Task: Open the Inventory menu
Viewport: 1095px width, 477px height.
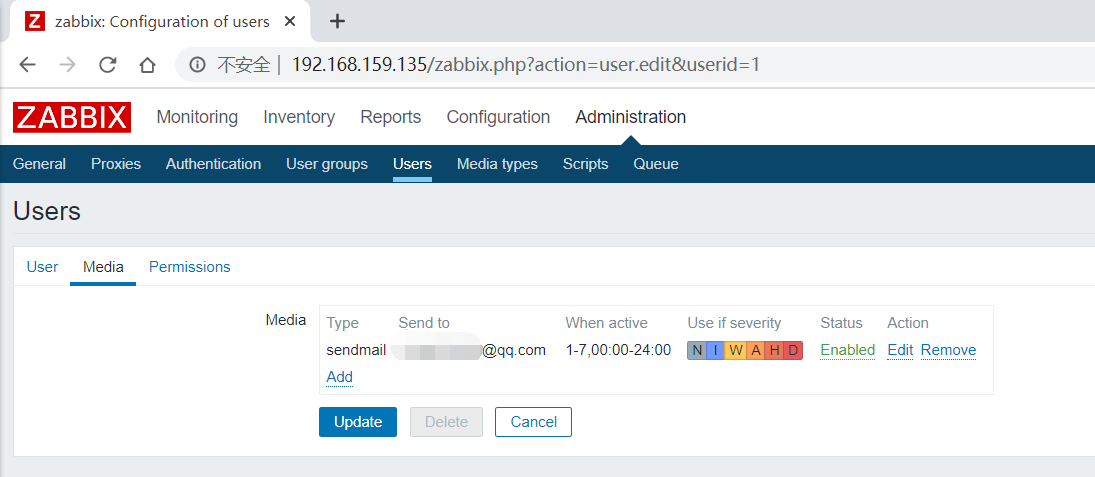Action: click(299, 117)
